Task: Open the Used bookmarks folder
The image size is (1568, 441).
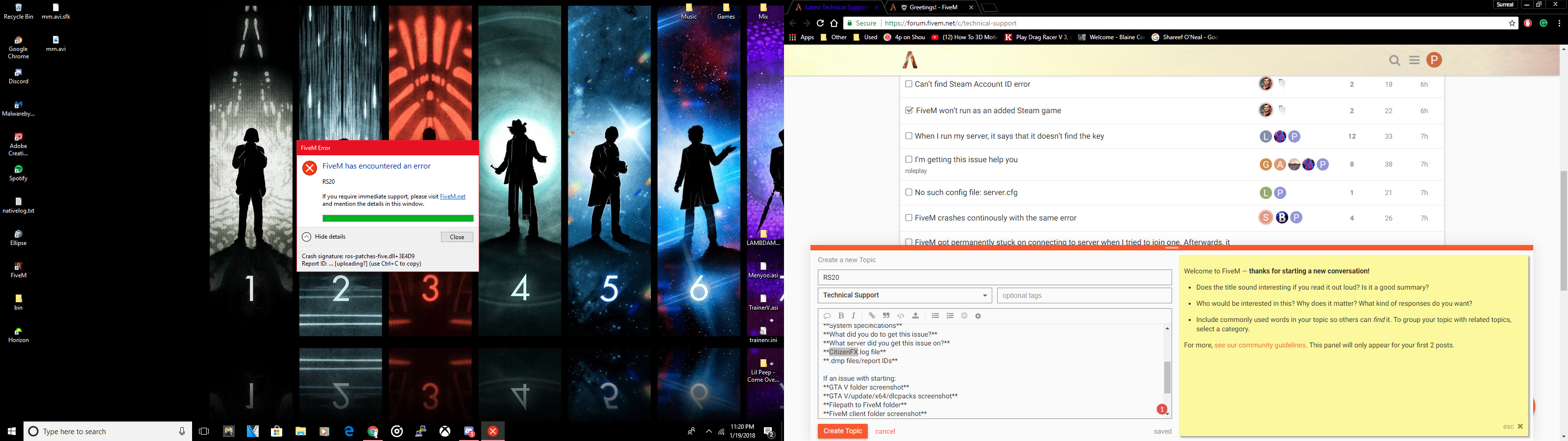Action: [x=865, y=37]
